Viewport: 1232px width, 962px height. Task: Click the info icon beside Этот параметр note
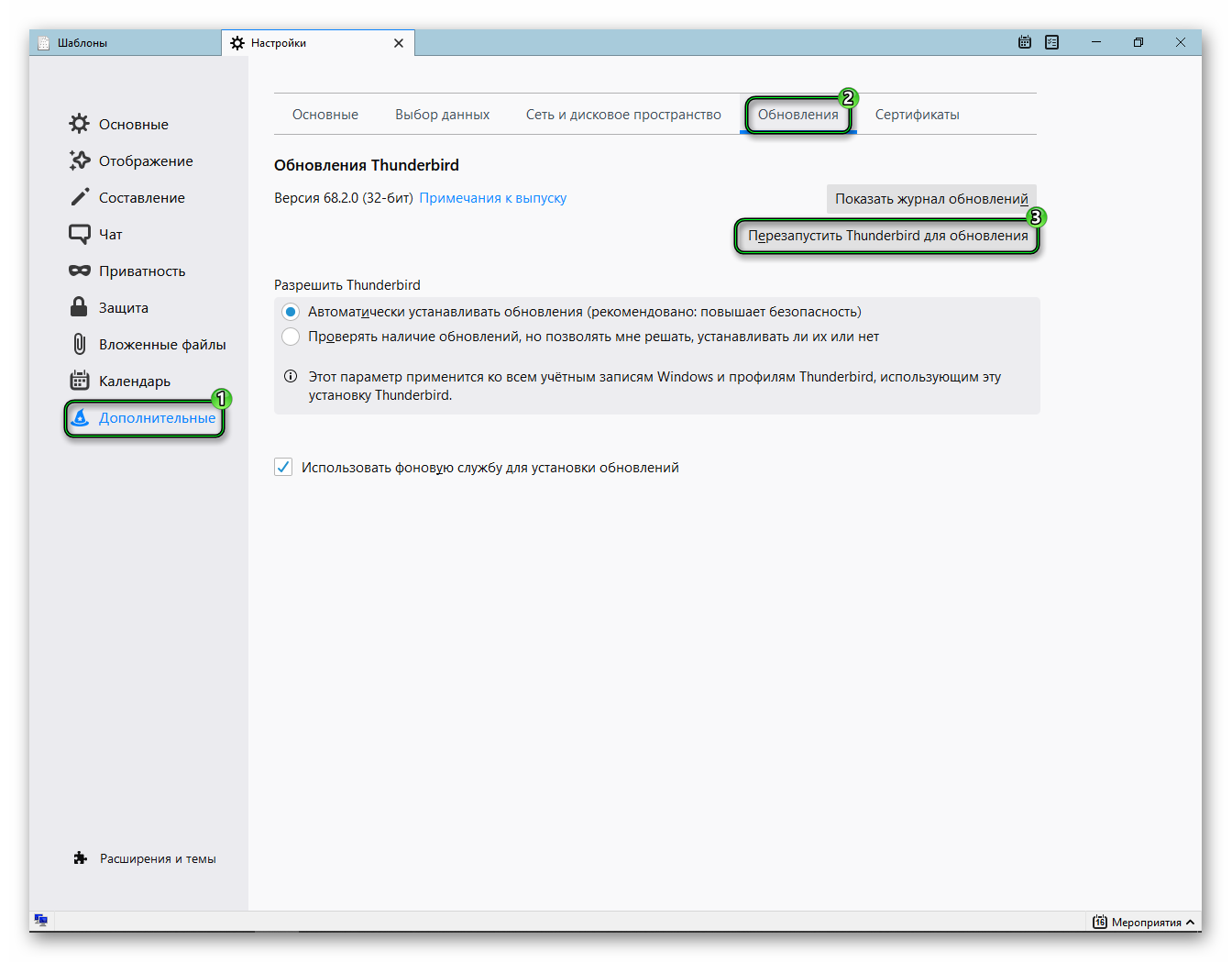pyautogui.click(x=291, y=376)
